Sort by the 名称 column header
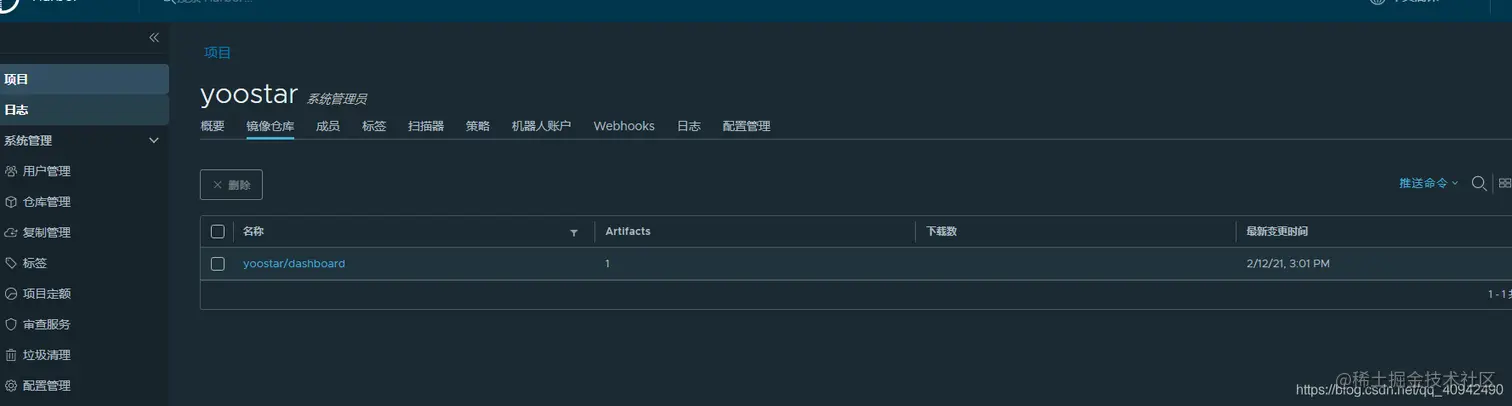 (253, 231)
